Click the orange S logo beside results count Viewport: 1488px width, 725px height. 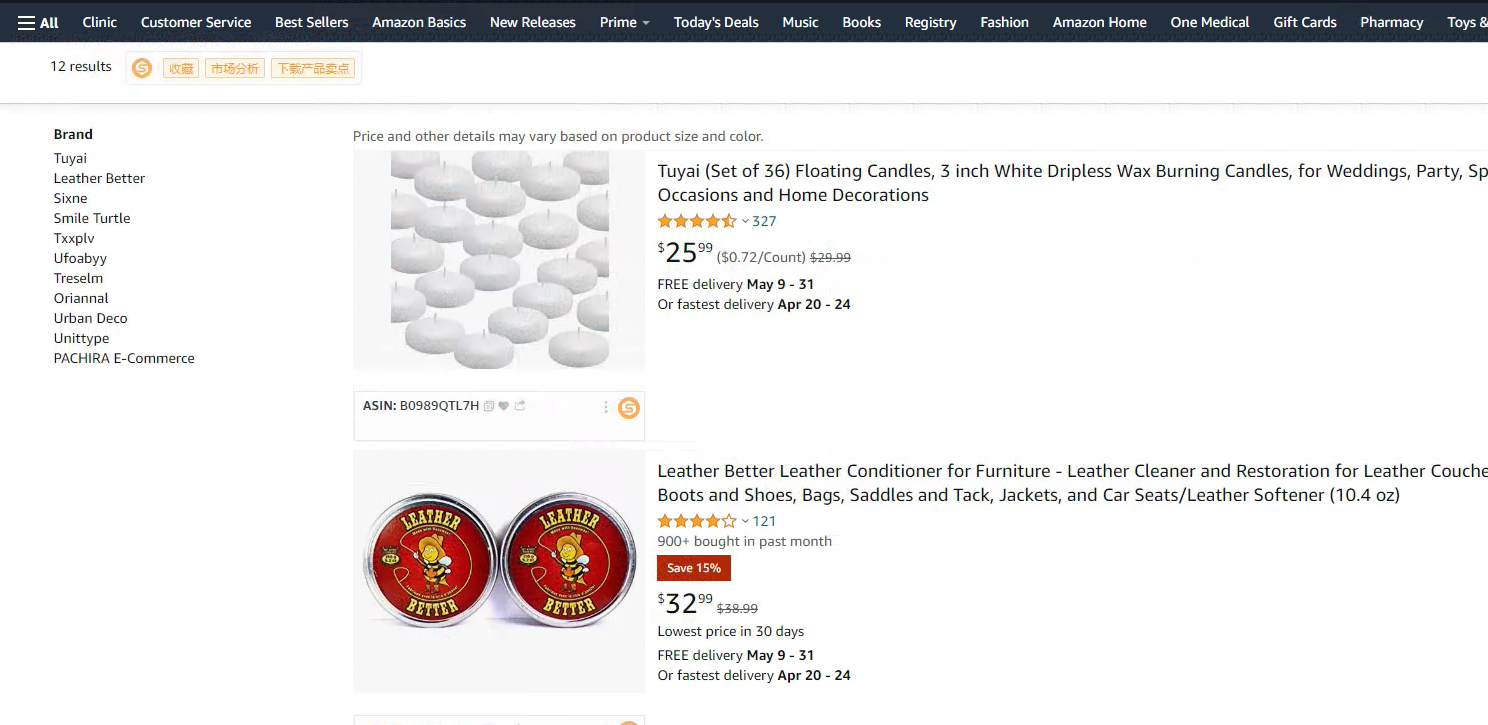tap(142, 68)
